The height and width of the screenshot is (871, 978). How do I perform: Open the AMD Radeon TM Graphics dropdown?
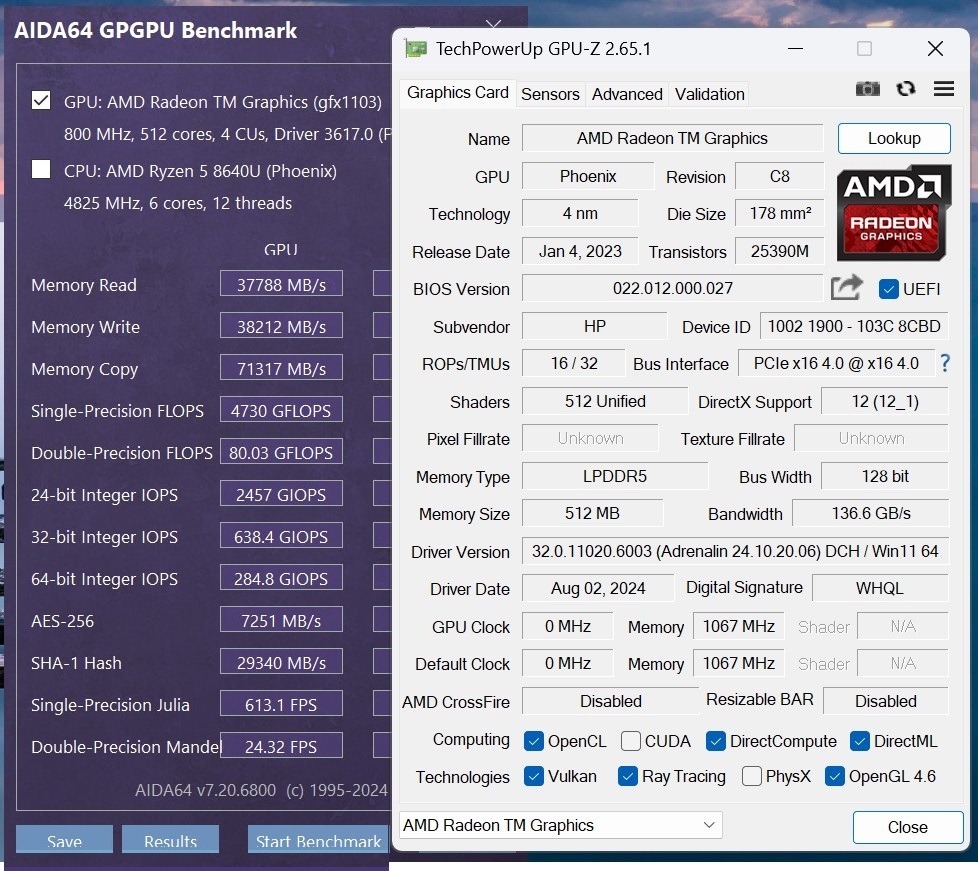tap(560, 825)
